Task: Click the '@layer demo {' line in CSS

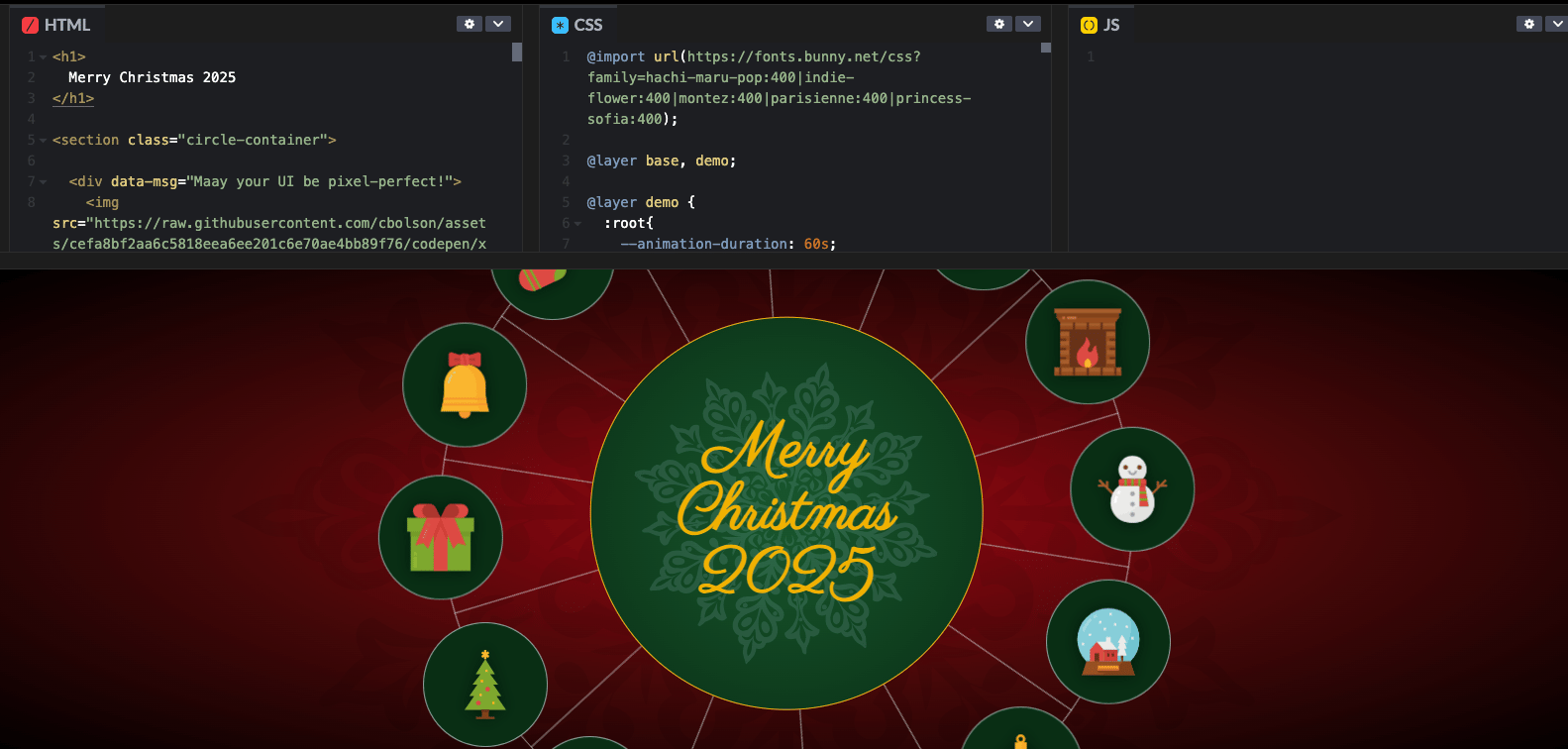Action: coord(641,202)
